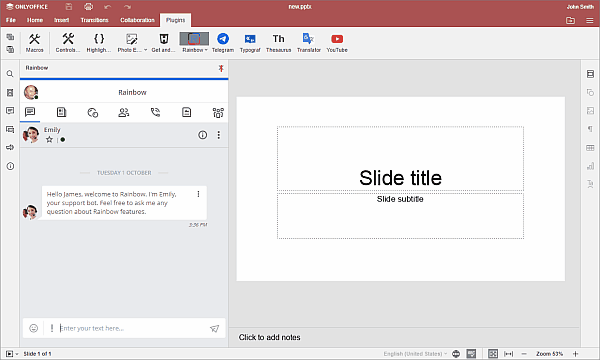Toggle spell checking in status bar

[471, 354]
